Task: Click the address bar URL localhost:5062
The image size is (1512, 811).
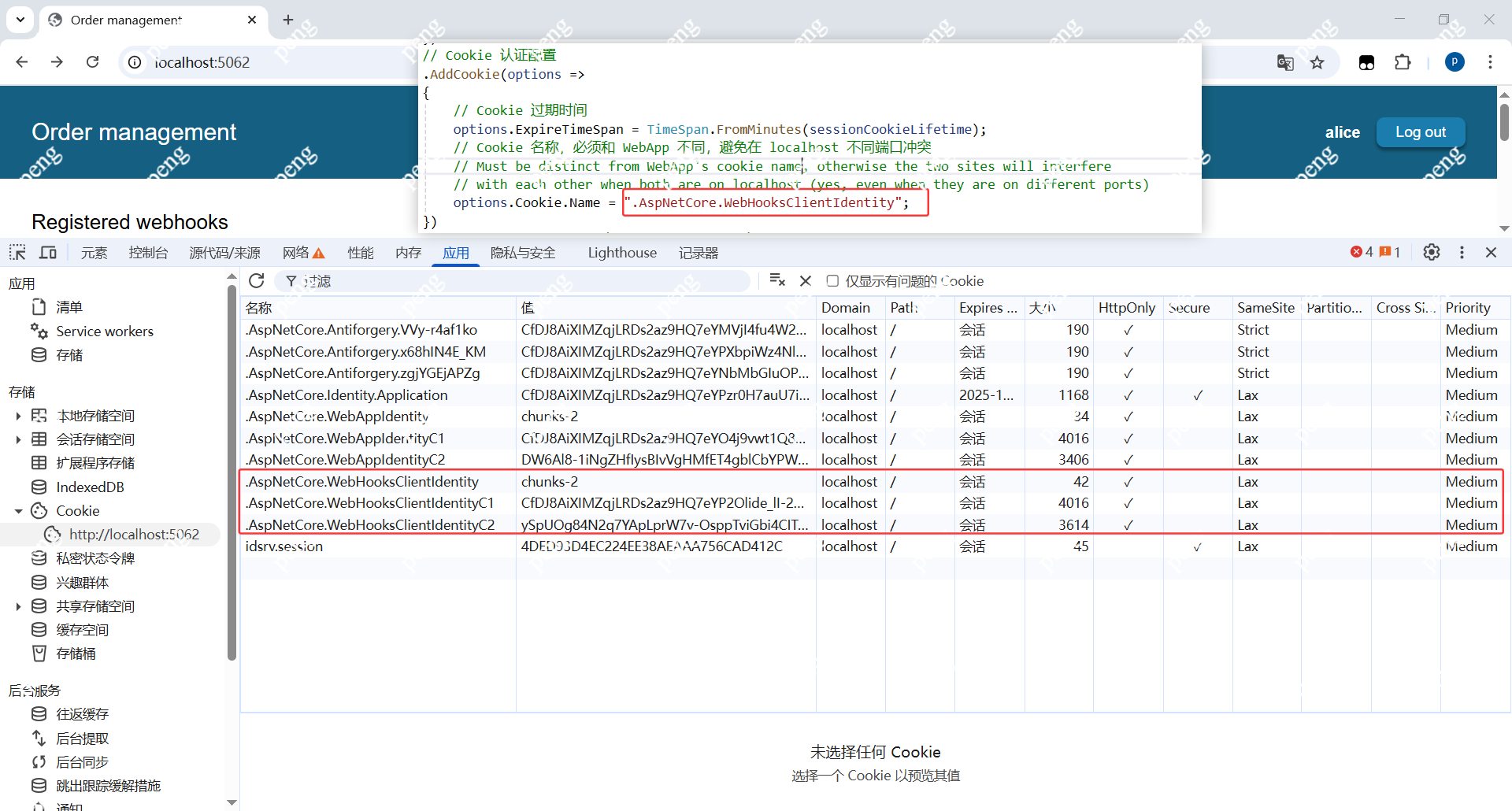Action: point(202,62)
